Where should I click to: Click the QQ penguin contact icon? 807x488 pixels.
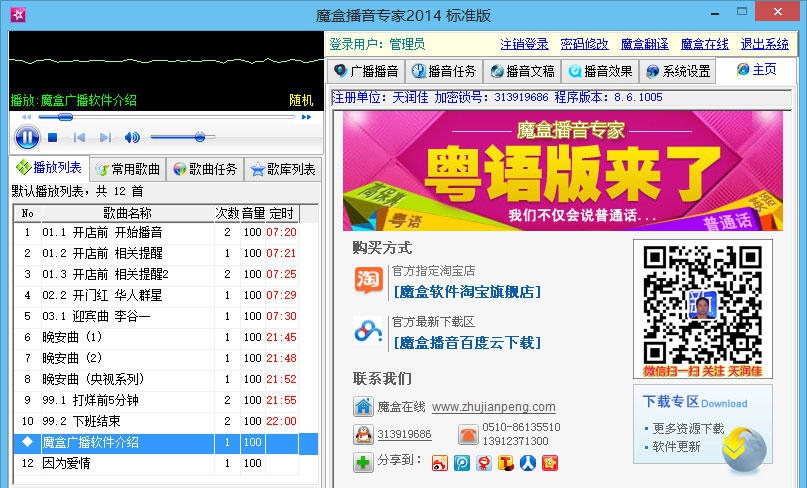(362, 435)
